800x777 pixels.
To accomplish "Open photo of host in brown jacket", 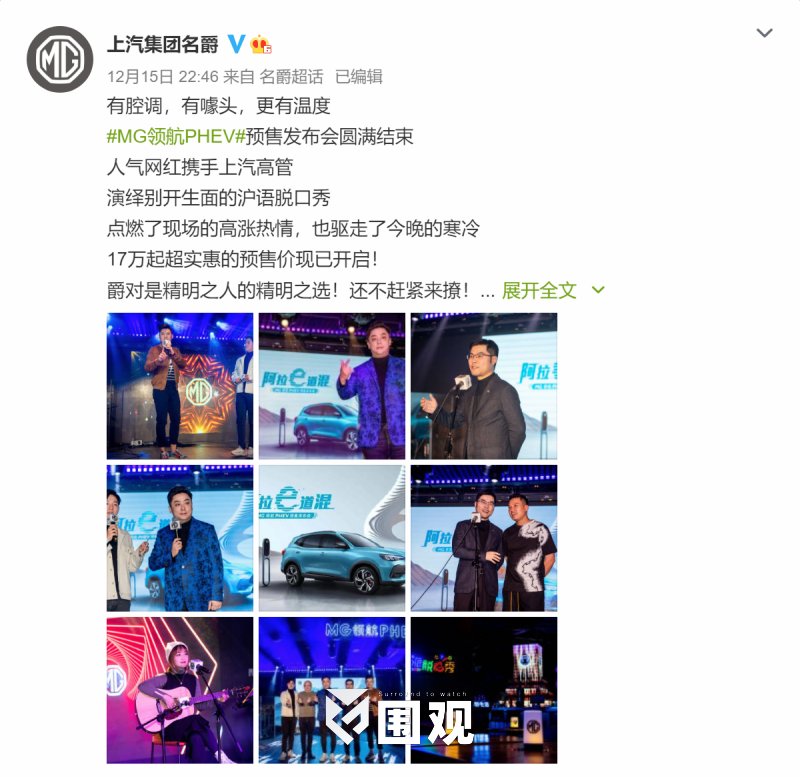I will 180,386.
